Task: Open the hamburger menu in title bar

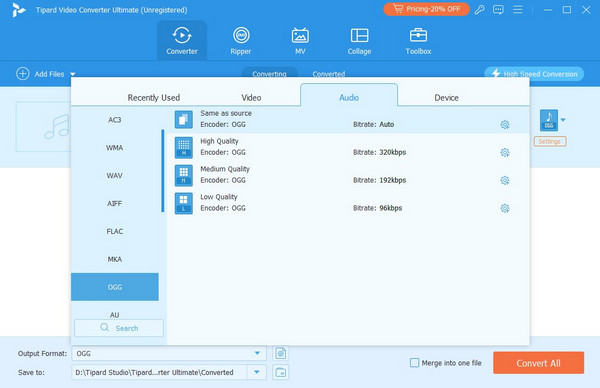Action: coord(518,10)
